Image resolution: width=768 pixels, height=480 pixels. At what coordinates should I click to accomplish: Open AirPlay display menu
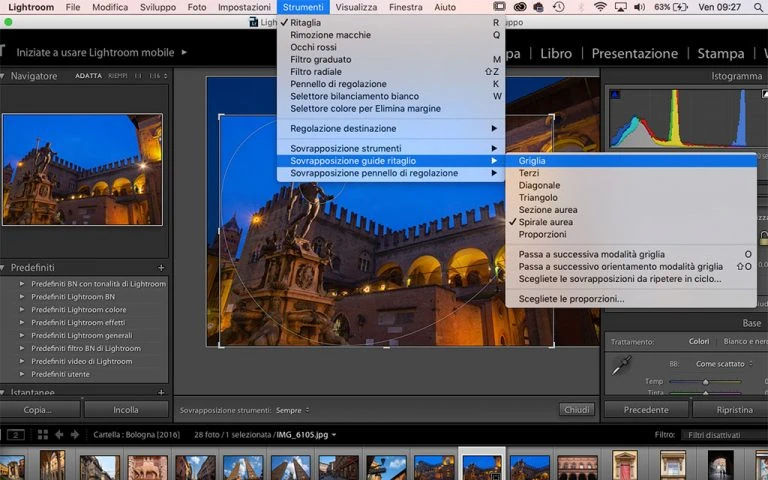pos(621,7)
